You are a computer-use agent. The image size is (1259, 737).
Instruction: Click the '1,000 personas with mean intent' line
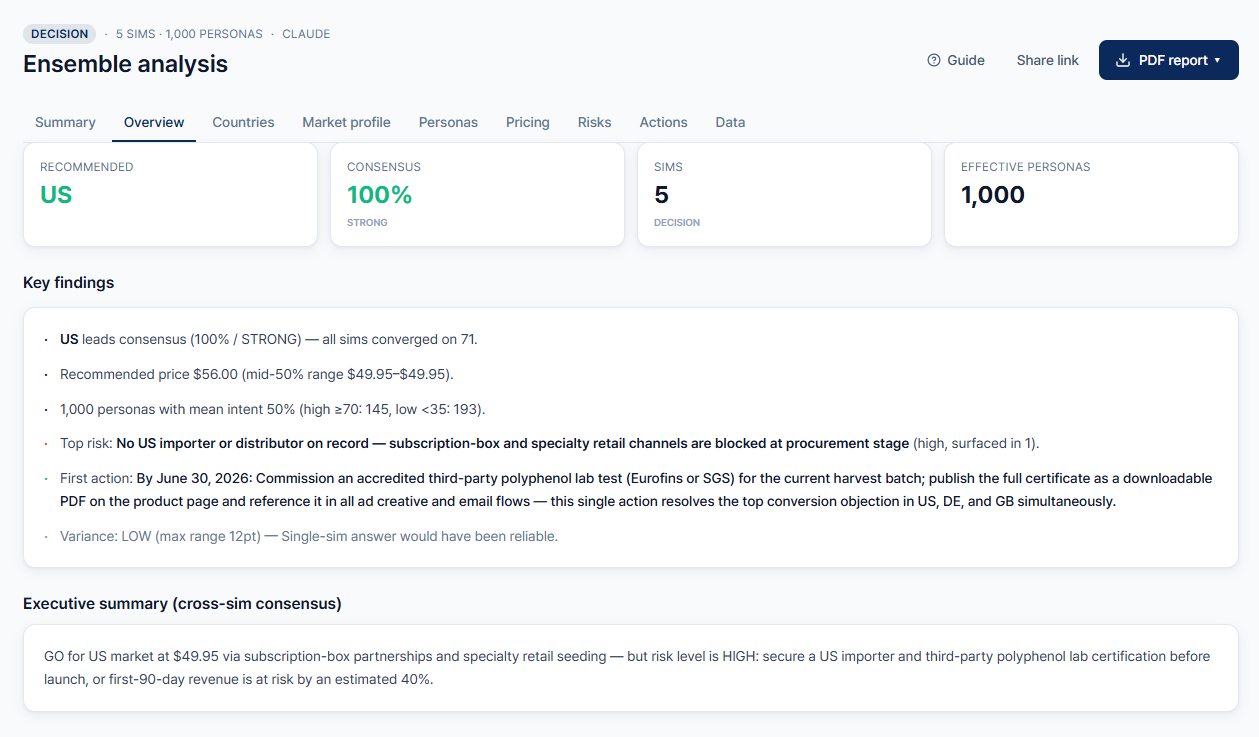point(272,409)
